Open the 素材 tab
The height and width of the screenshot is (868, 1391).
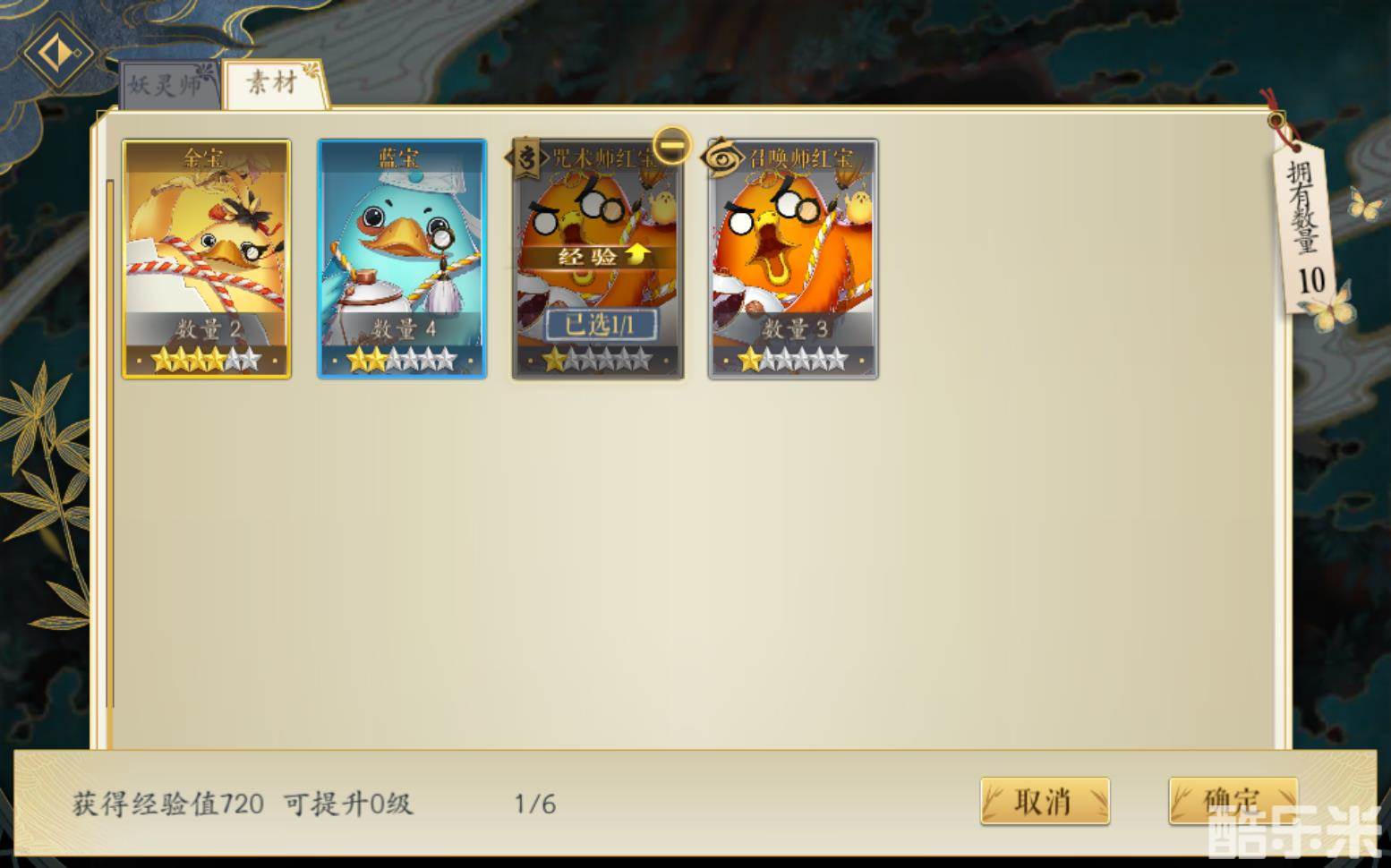pos(274,84)
